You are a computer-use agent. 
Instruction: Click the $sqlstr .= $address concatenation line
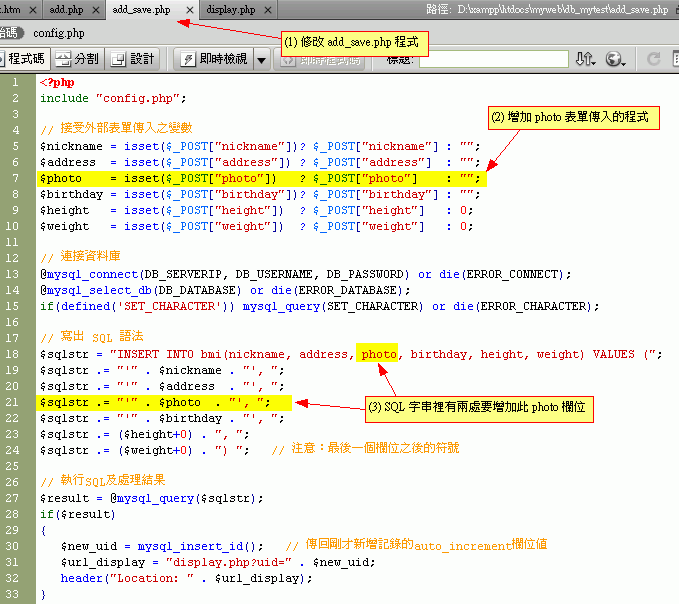coord(162,387)
